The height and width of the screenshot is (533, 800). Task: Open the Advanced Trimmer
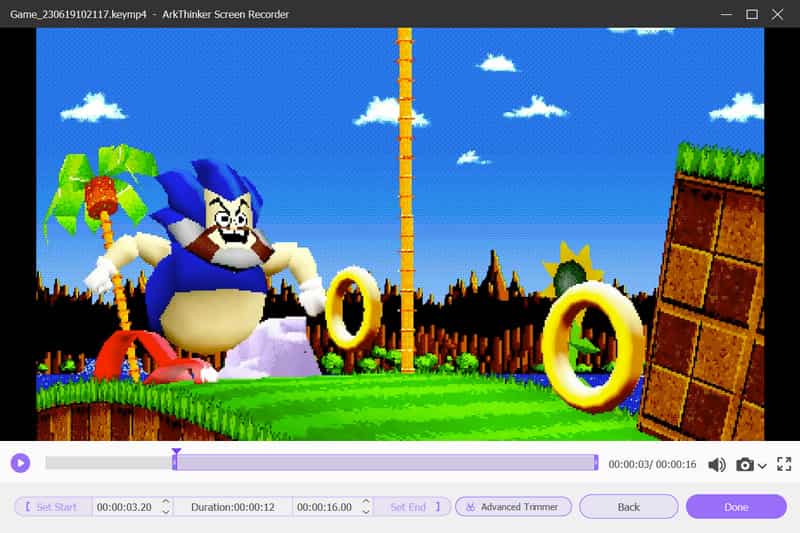tap(513, 507)
